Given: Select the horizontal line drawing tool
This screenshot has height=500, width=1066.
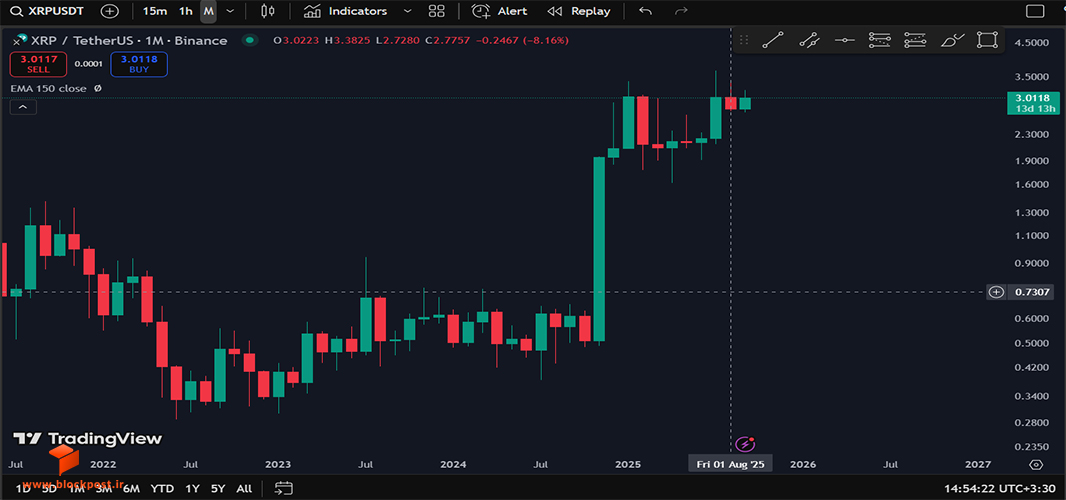Looking at the screenshot, I should [844, 40].
